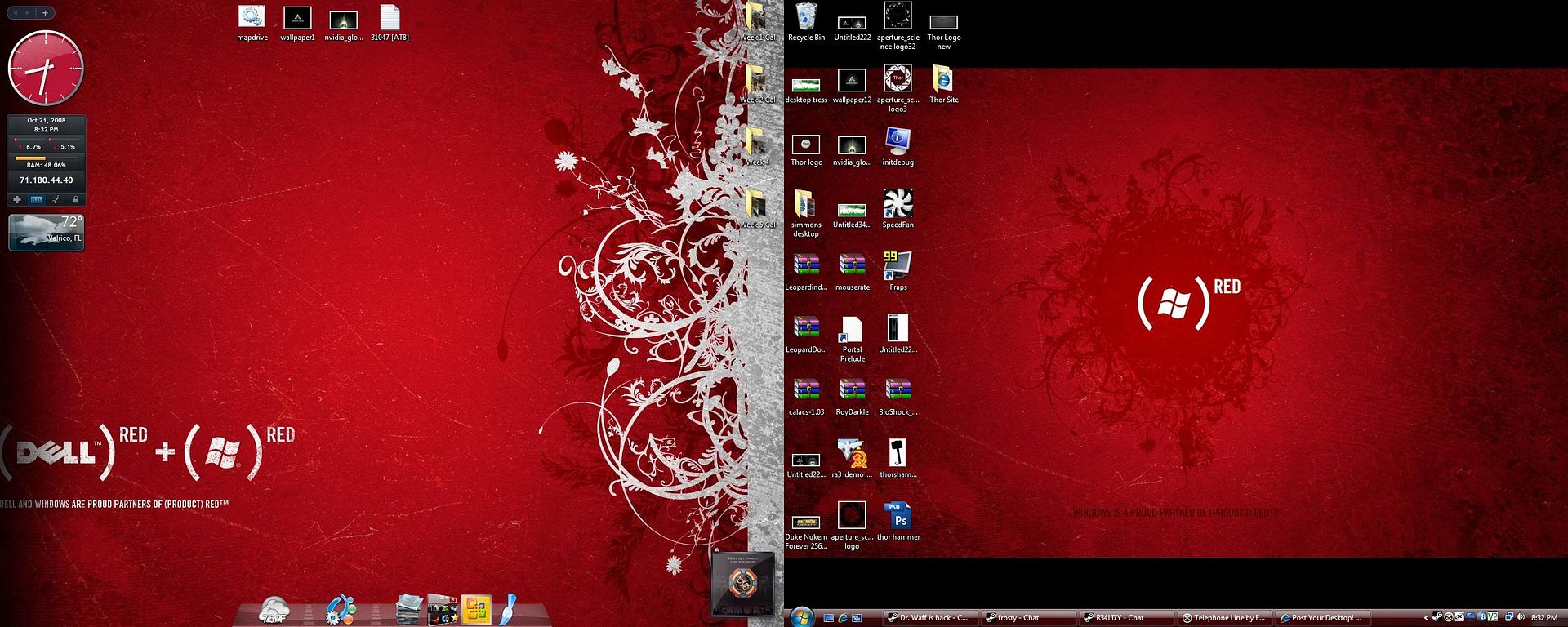Open the Thor logo image

(806, 150)
